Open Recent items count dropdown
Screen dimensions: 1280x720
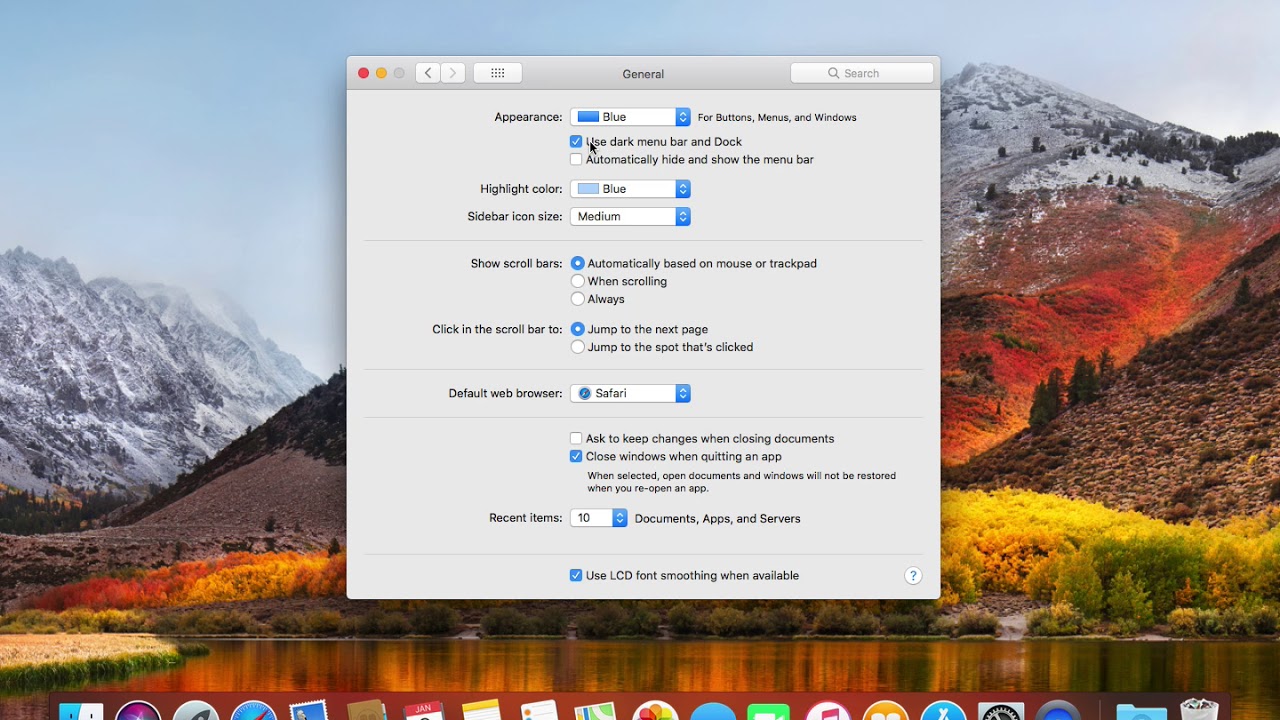pos(598,518)
